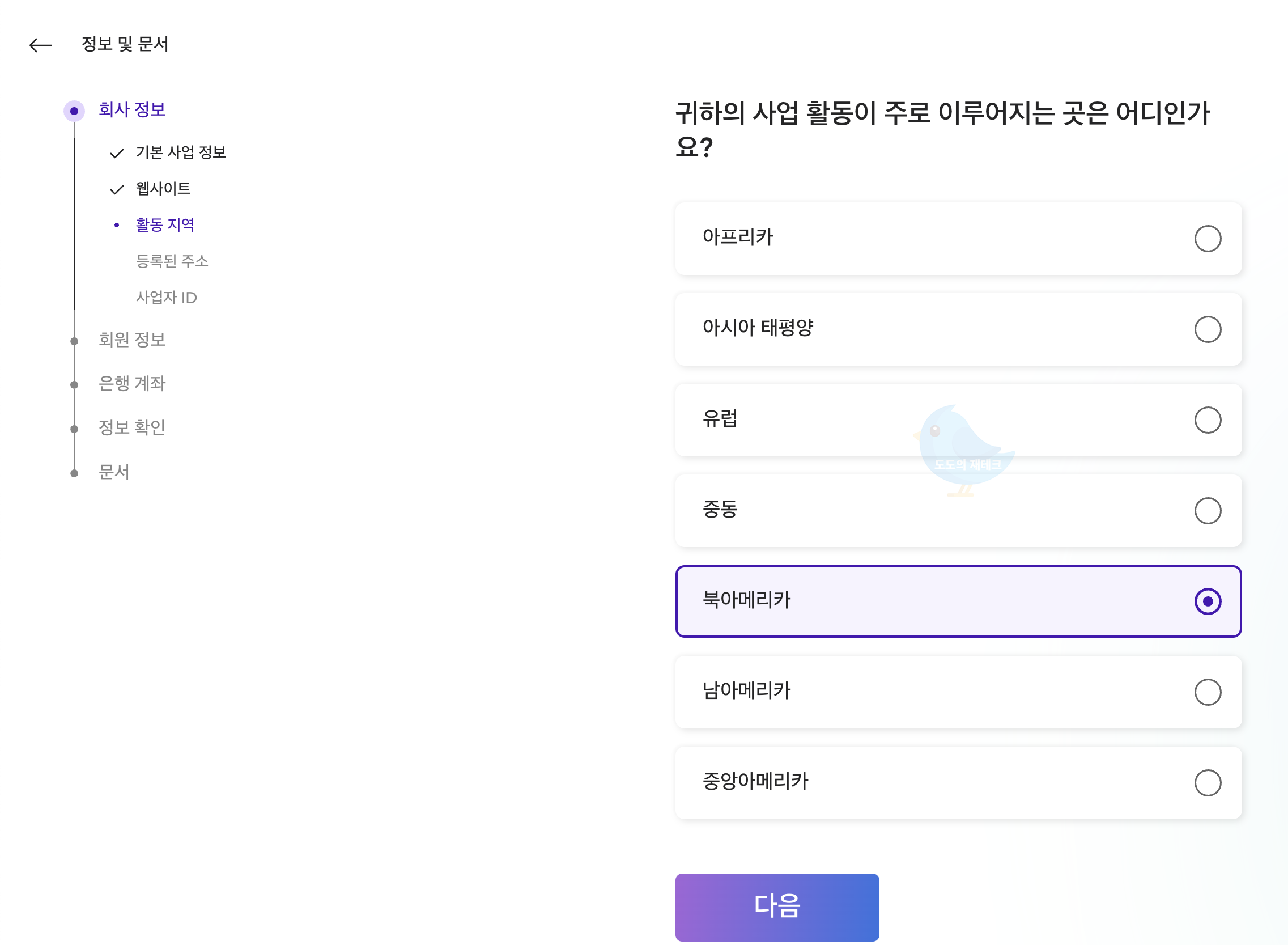This screenshot has height=945, width=1288.
Task: Click the filled step dot beside 회사 정보
Action: click(x=75, y=110)
